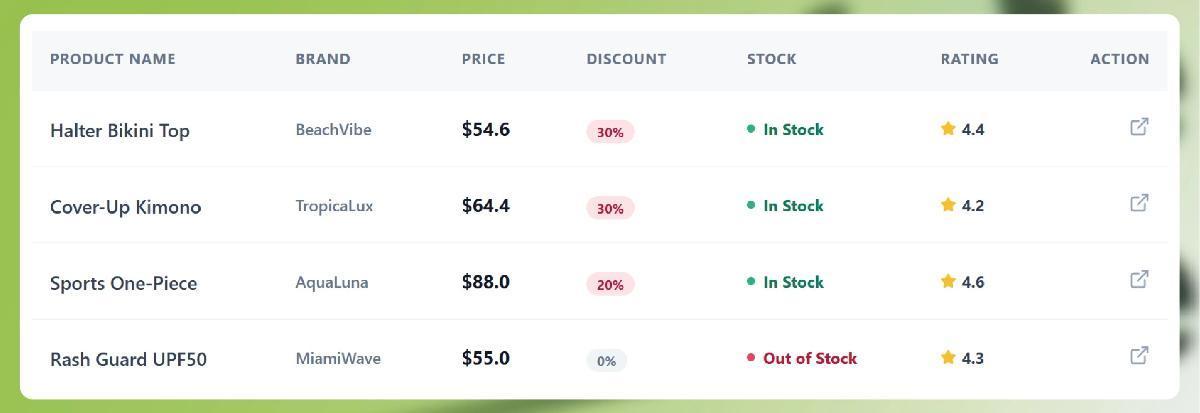The image size is (1200, 413).
Task: Select the Halter Bikini Top product name
Action: [x=120, y=131]
